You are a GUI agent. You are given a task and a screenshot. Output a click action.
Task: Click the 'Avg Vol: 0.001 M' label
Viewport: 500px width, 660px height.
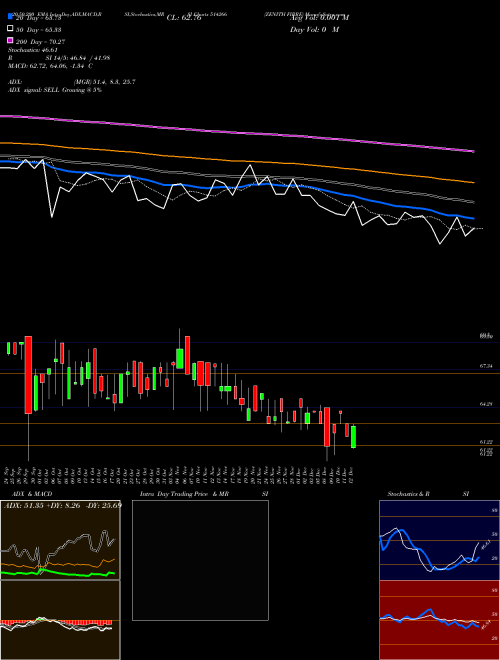point(319,18)
